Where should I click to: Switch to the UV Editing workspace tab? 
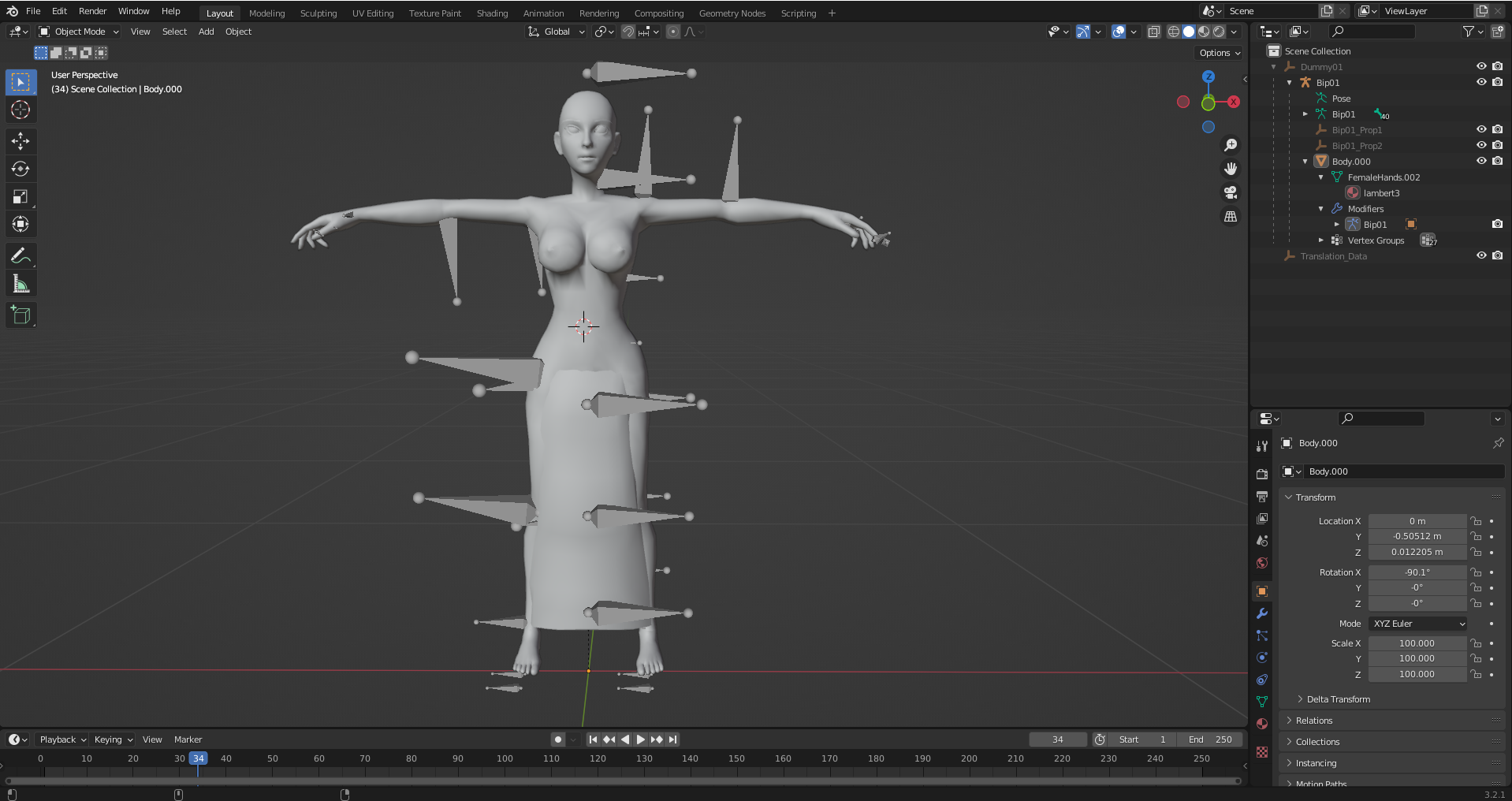(373, 13)
